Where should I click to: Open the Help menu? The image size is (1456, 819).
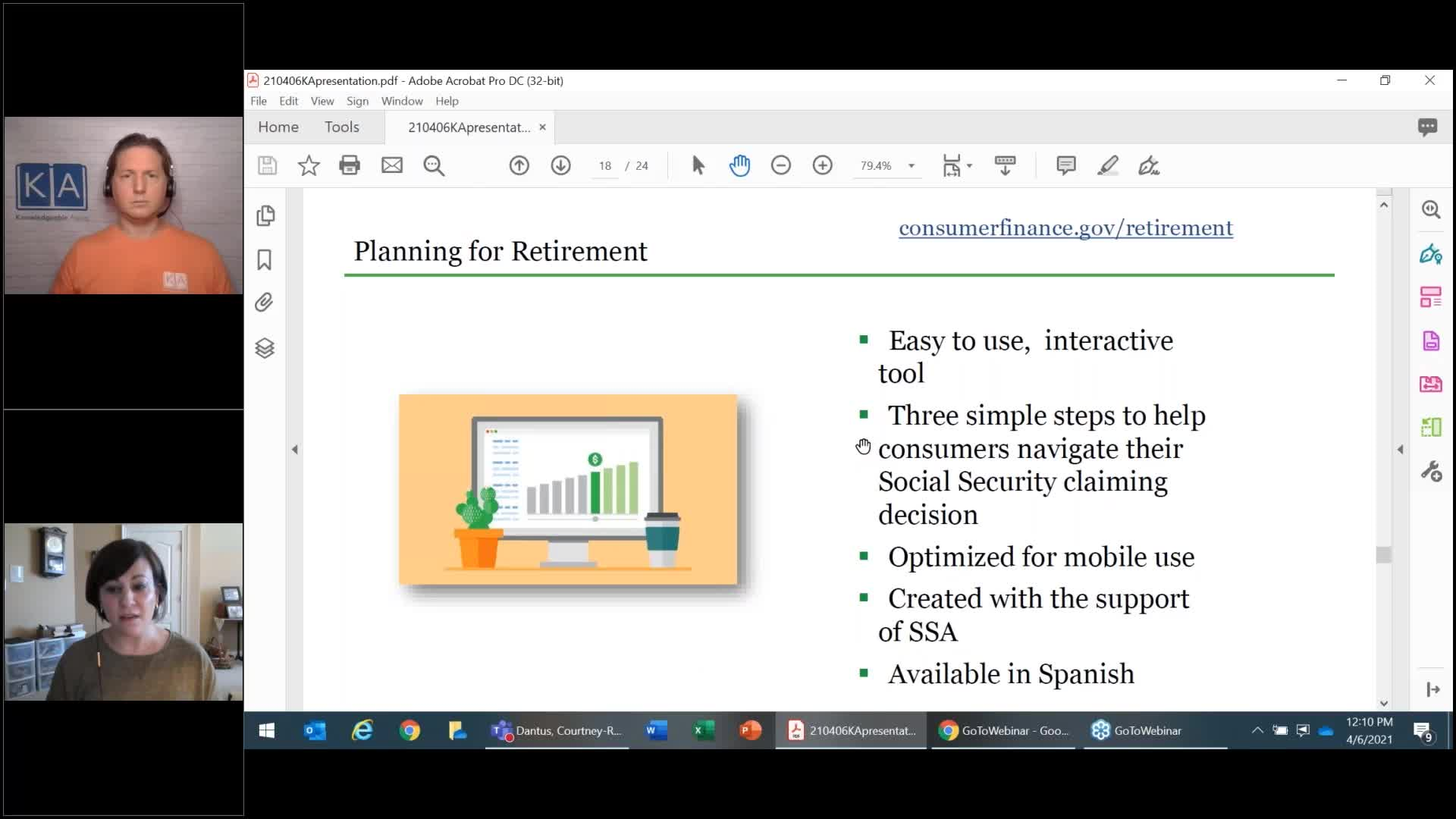[447, 101]
